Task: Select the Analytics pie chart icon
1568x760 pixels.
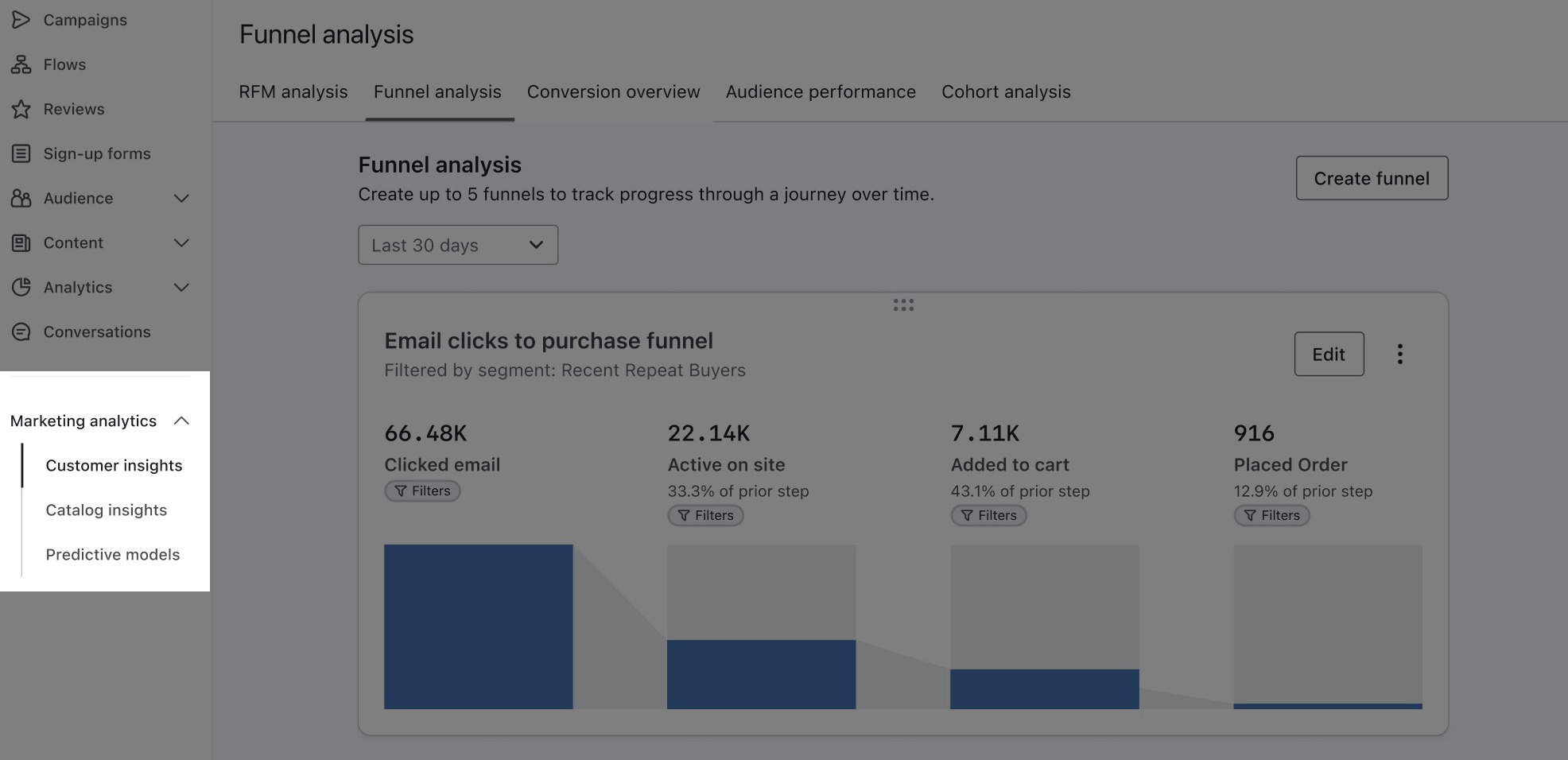Action: pyautogui.click(x=21, y=287)
